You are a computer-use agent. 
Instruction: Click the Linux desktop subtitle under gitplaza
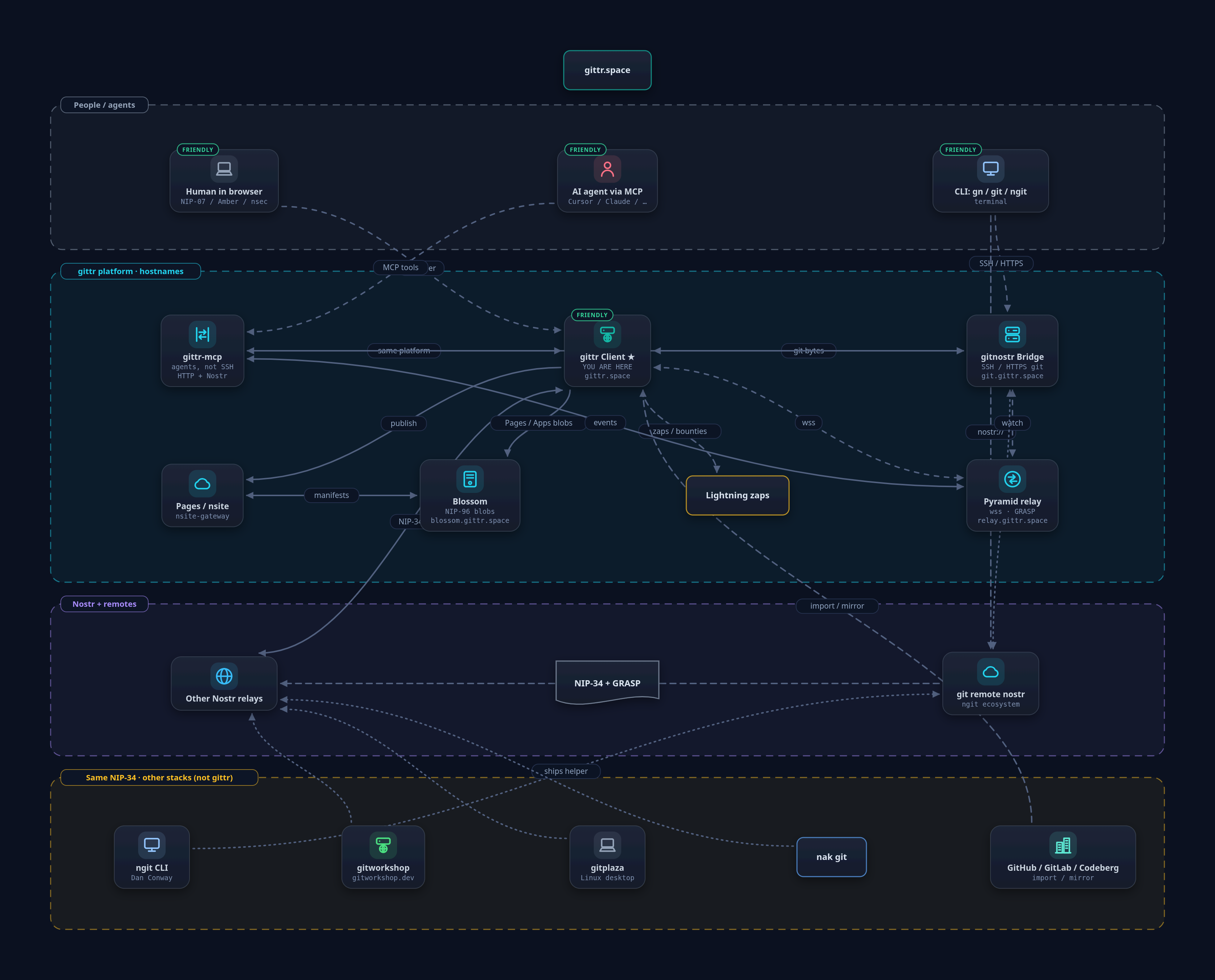607,878
